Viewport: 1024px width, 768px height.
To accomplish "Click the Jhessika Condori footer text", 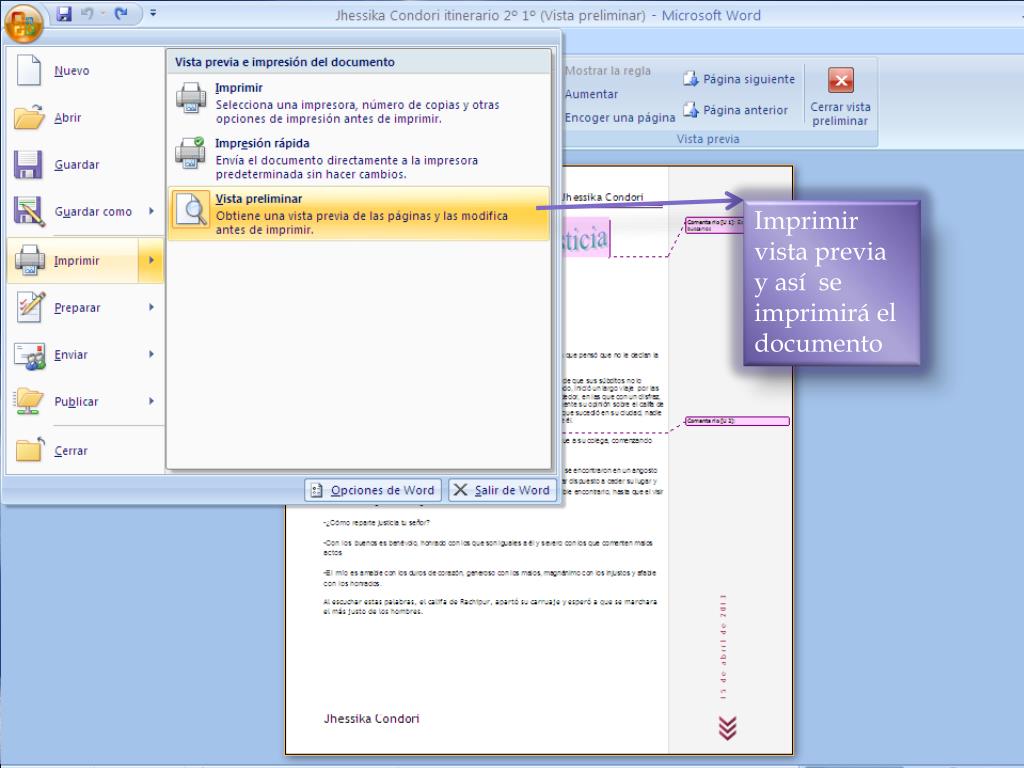I will (372, 718).
